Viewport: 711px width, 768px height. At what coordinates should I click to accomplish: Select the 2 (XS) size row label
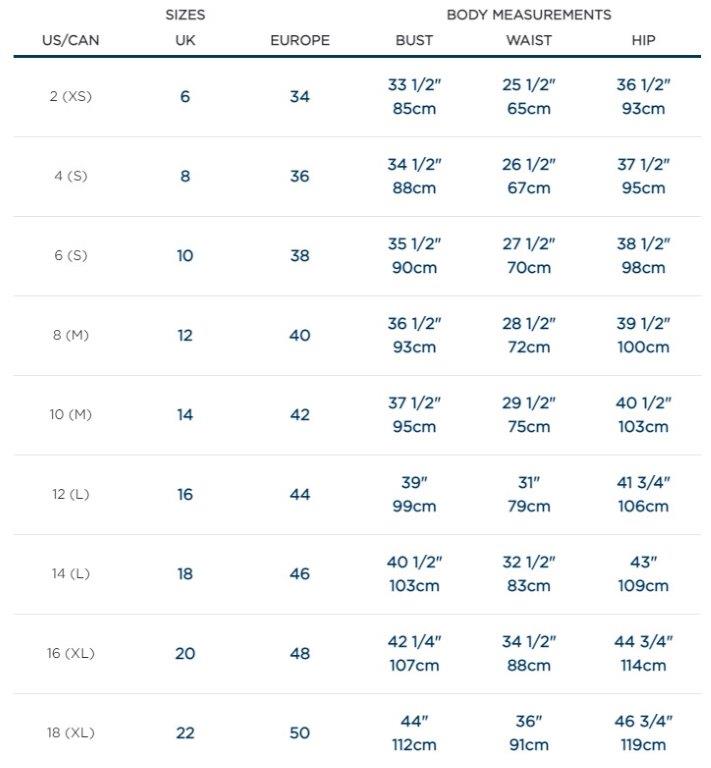70,97
